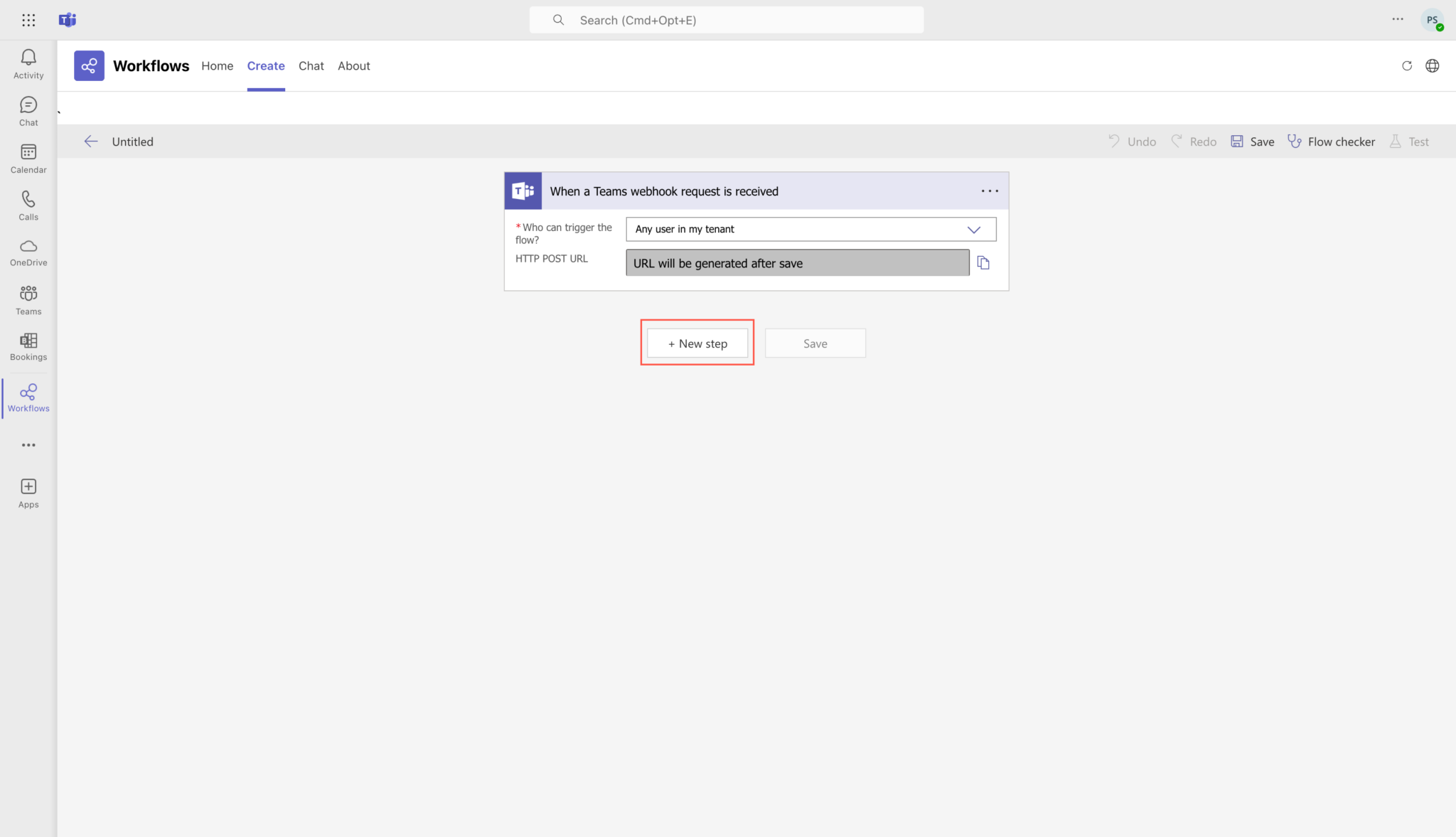Open the Apps section in the sidebar

pos(28,491)
